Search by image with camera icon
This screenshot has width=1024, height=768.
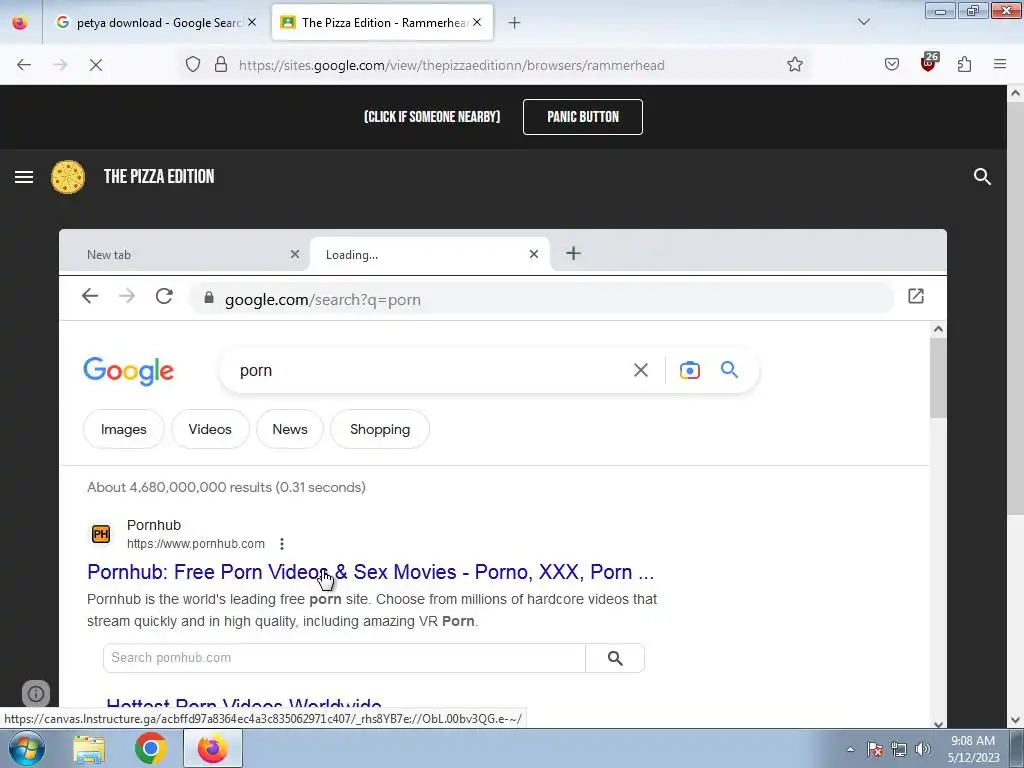(690, 370)
